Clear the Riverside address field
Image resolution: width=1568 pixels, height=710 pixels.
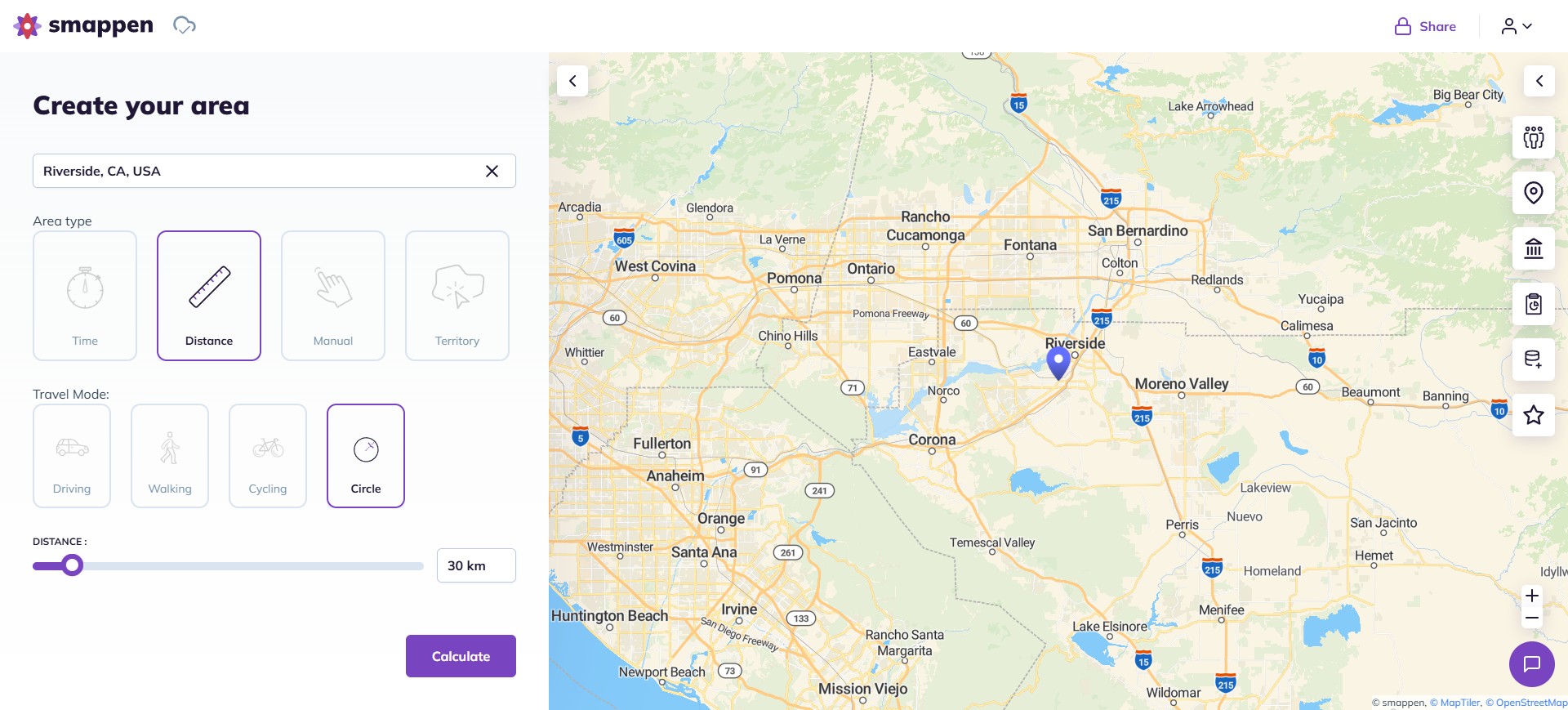(492, 171)
